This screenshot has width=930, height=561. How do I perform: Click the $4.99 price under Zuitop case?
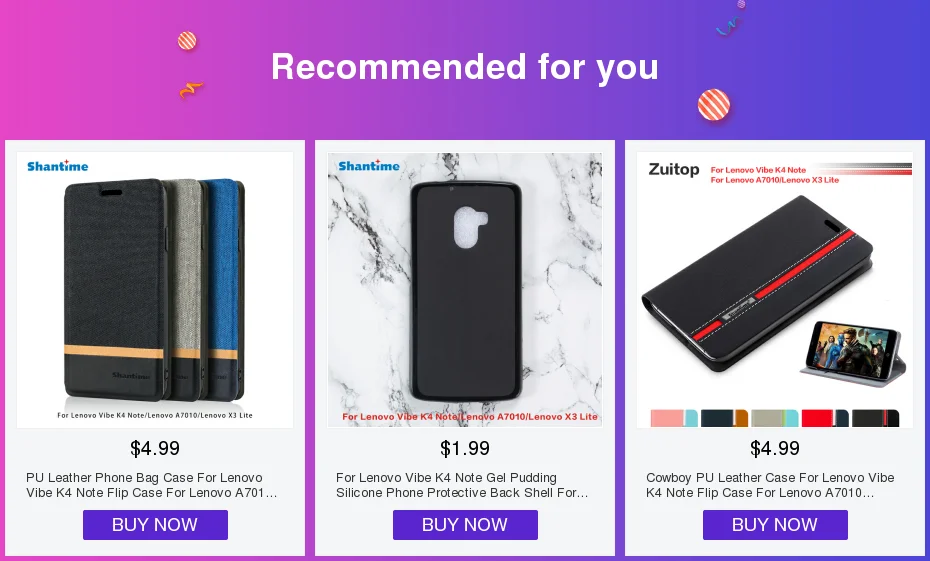(775, 448)
